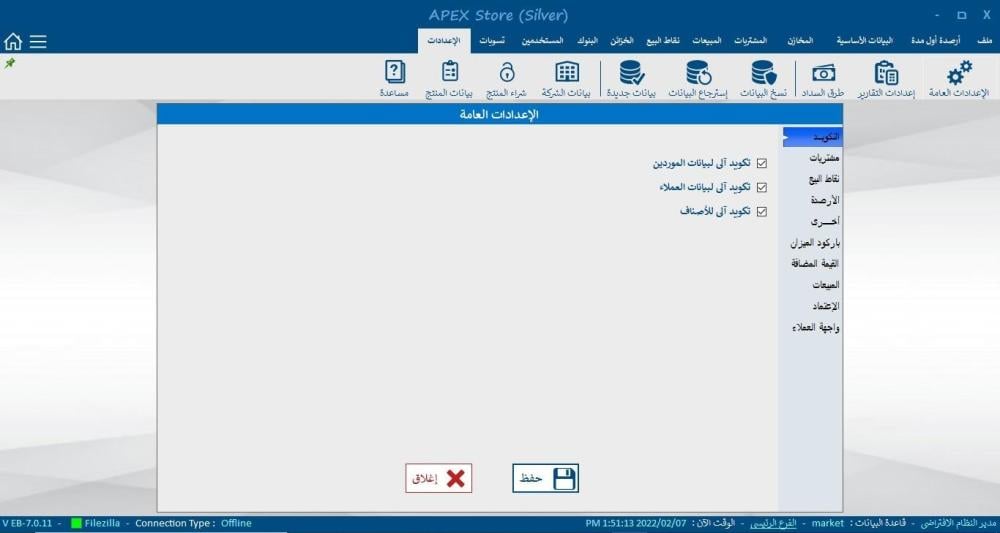Click the حفظ save button
Image resolution: width=1000 pixels, height=533 pixels.
[546, 479]
